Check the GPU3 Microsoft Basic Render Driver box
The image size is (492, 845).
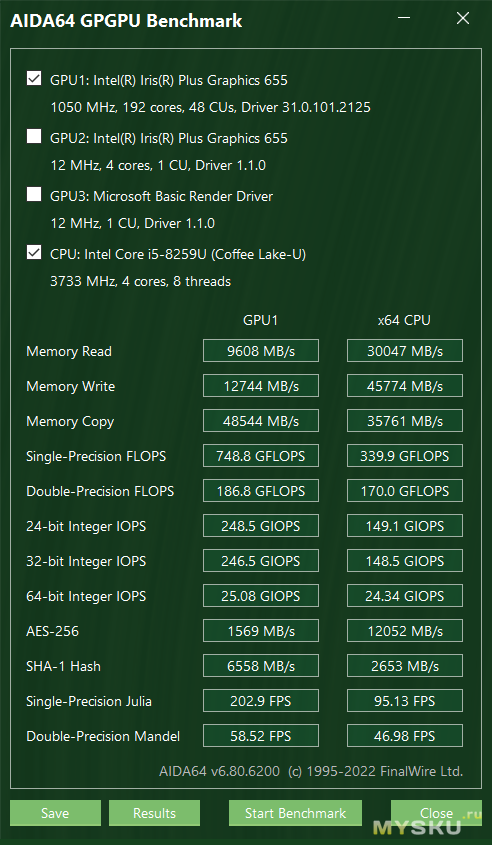pyautogui.click(x=34, y=195)
